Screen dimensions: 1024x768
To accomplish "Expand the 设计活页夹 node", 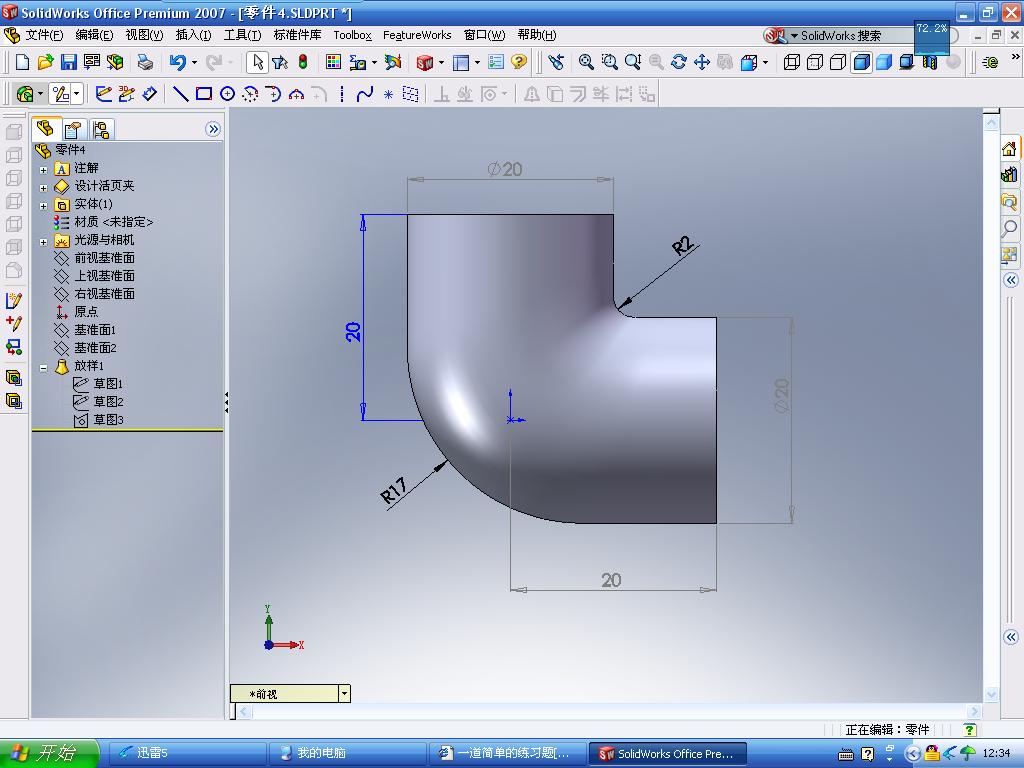I will (43, 188).
